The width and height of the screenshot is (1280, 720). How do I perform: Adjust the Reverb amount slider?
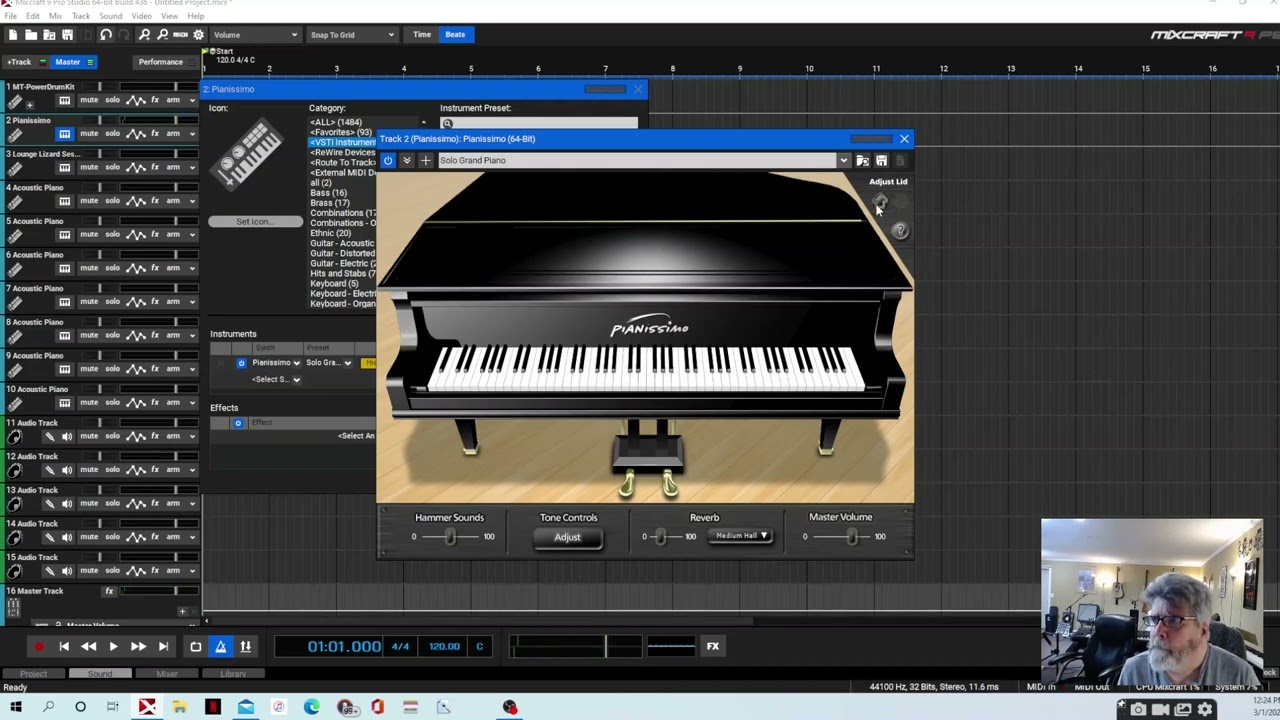tap(660, 537)
